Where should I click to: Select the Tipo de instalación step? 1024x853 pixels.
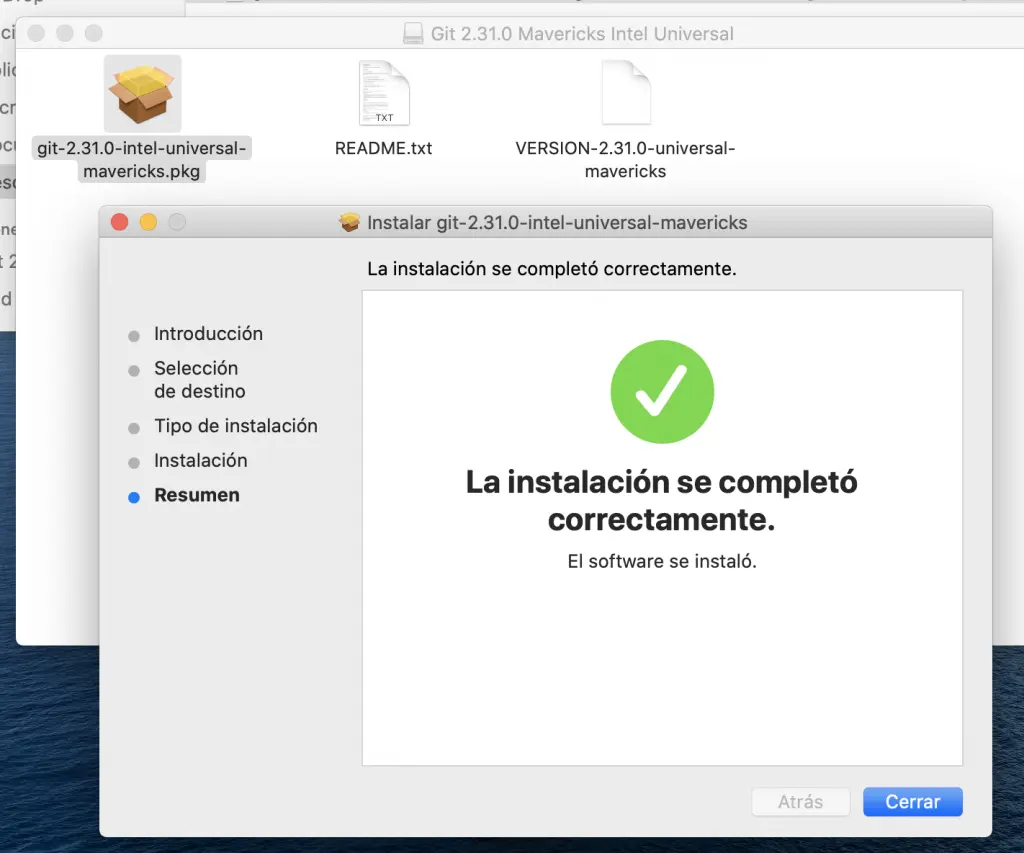click(x=236, y=426)
